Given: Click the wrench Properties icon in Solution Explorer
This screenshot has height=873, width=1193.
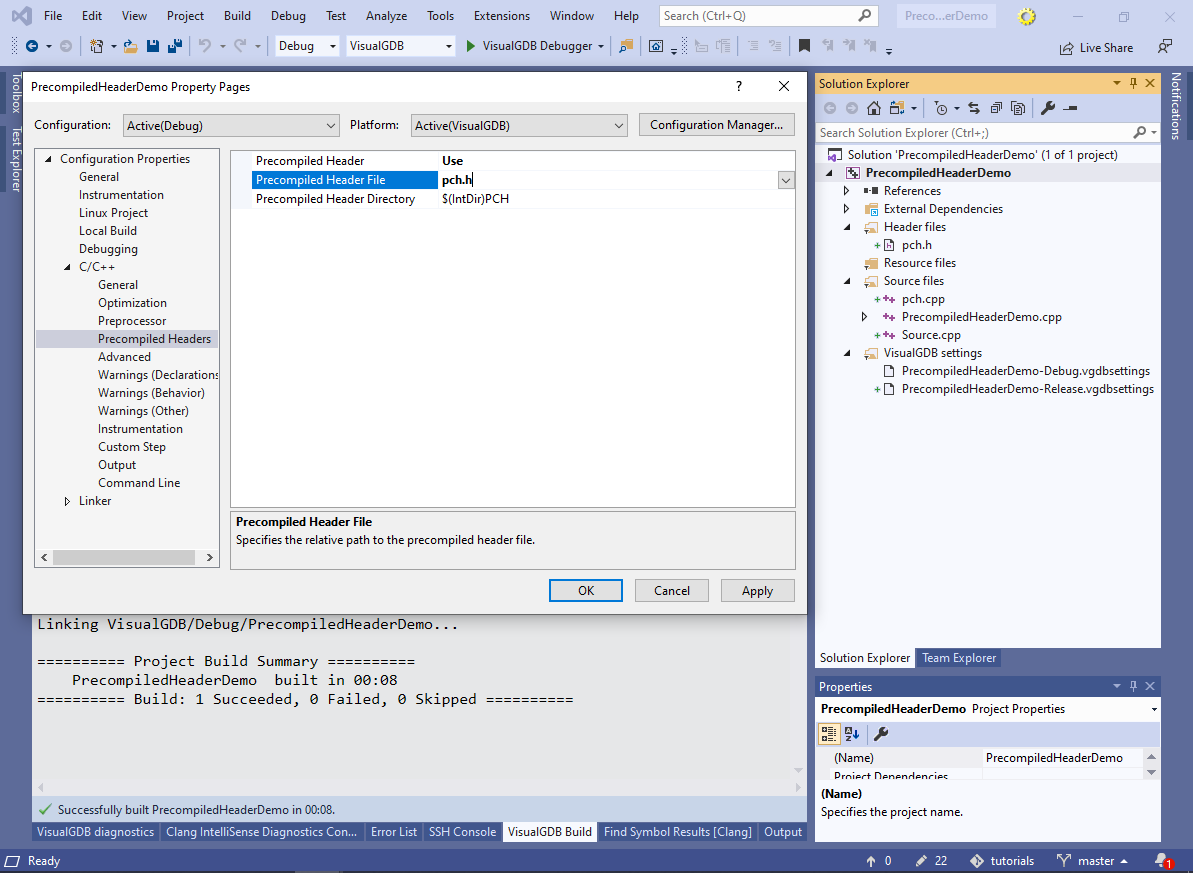Looking at the screenshot, I should click(x=1048, y=108).
